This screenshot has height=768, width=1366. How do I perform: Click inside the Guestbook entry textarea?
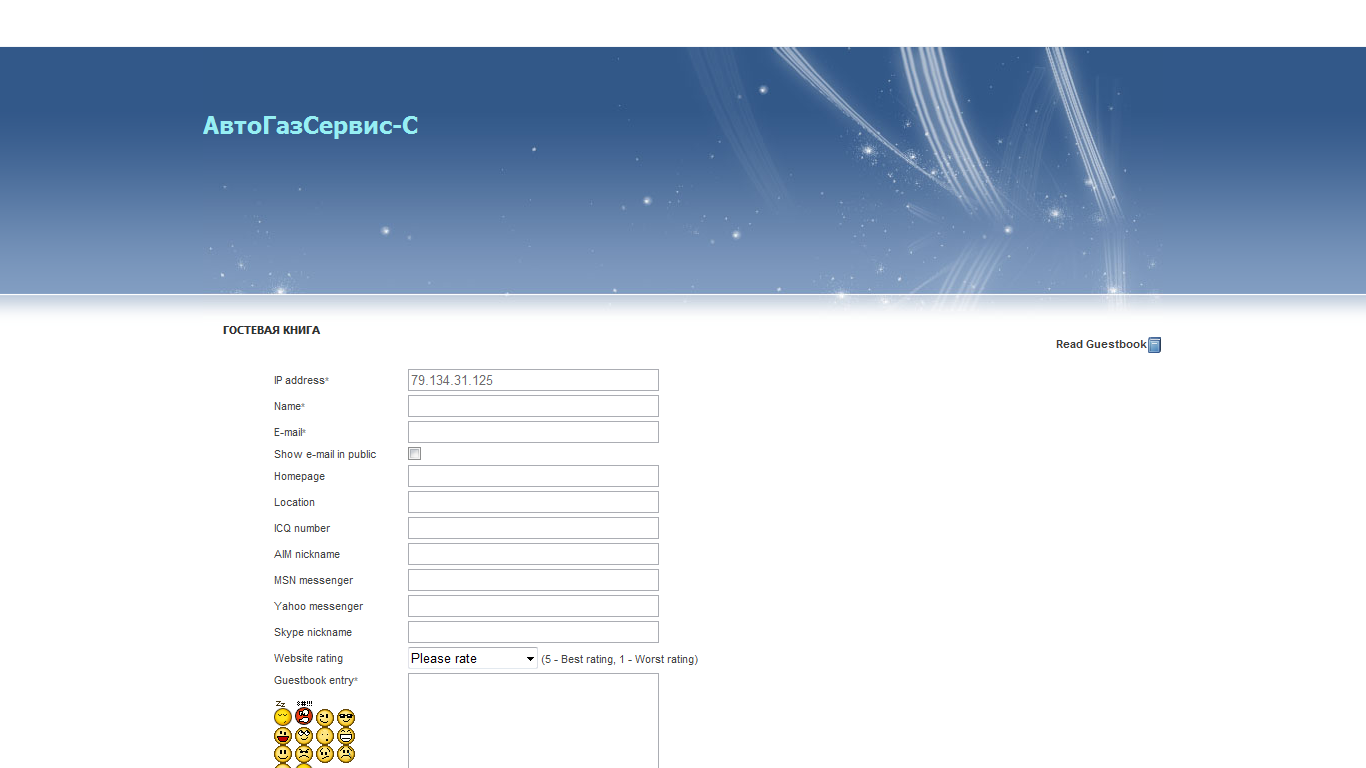pyautogui.click(x=533, y=721)
